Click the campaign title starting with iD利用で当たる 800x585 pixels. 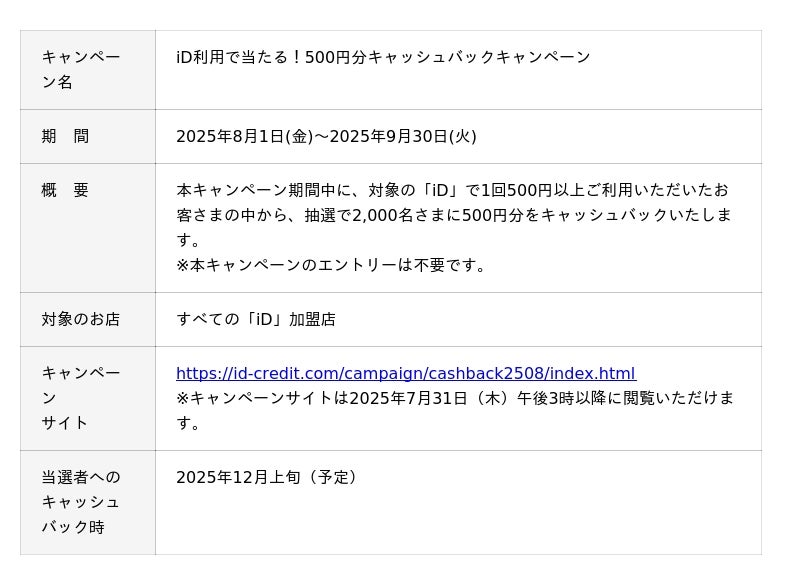point(383,57)
